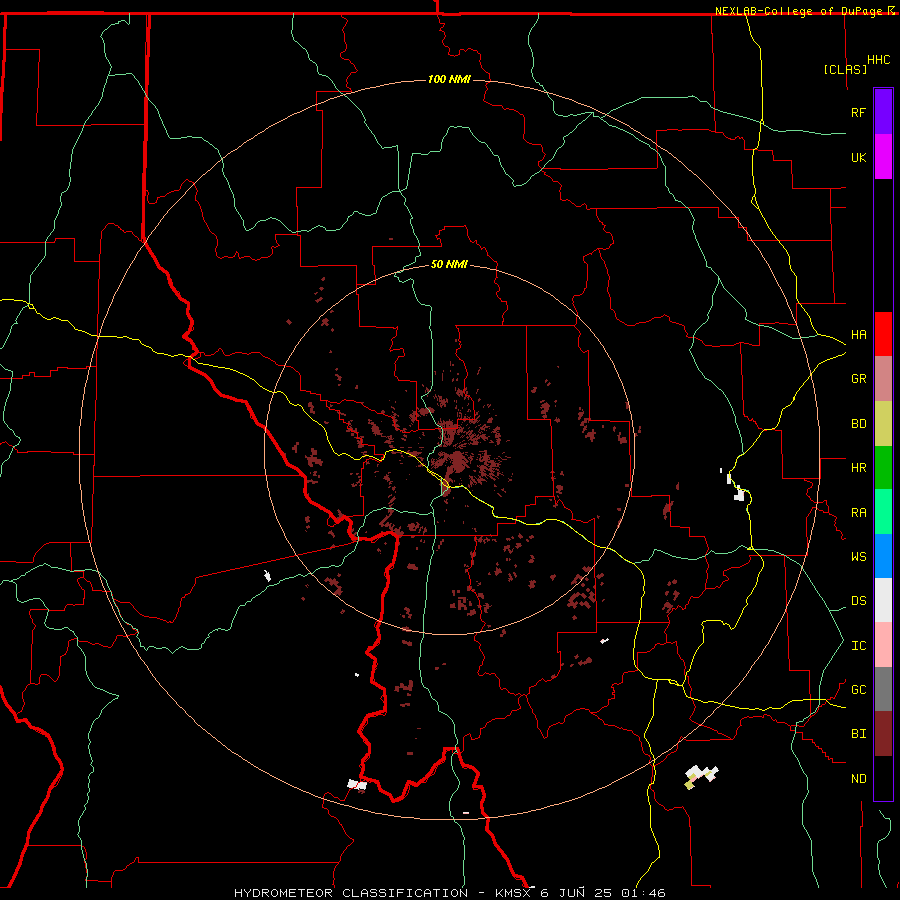Click the BI legend label

coord(858,734)
